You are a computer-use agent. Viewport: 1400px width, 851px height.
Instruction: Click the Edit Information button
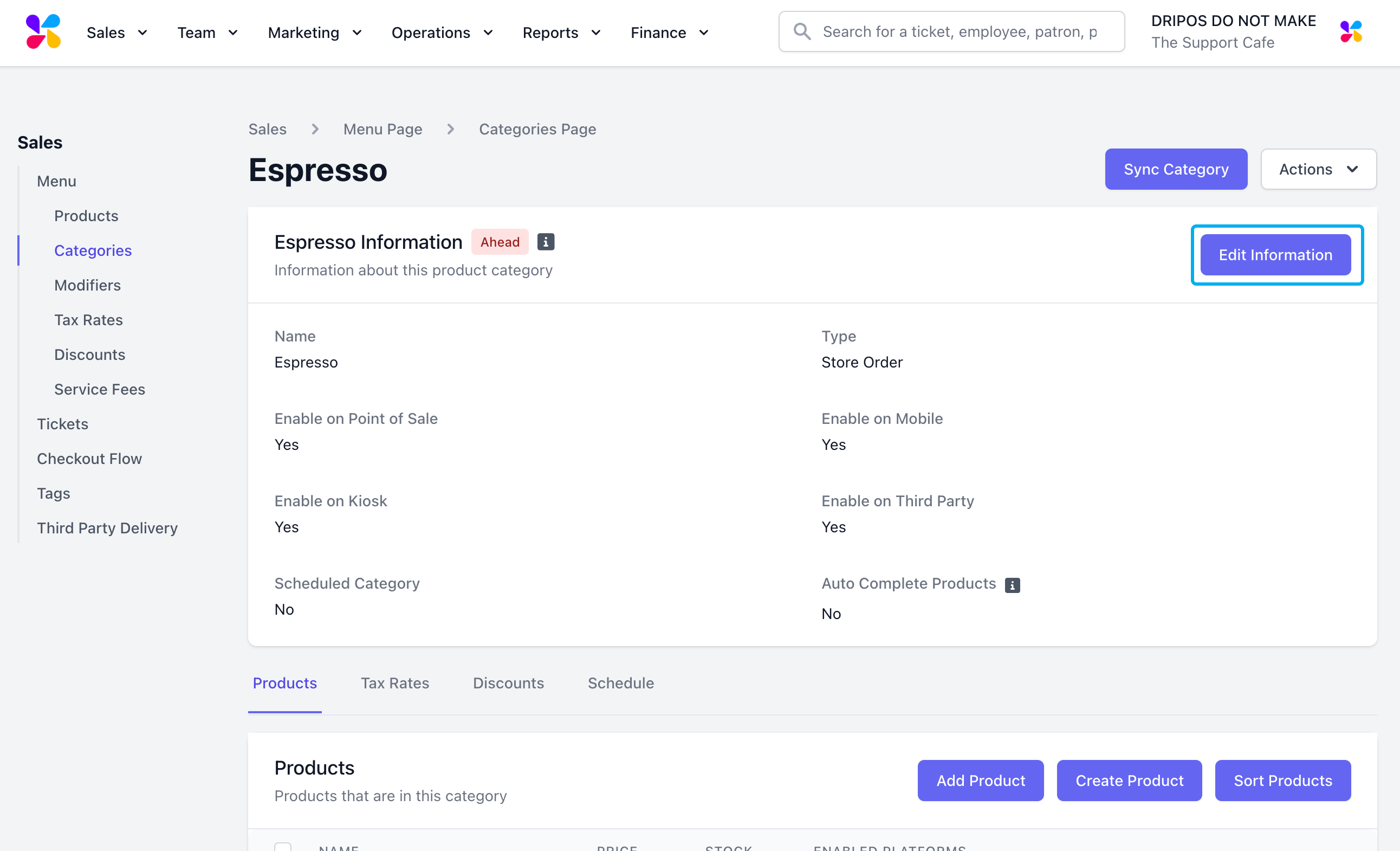[x=1275, y=255]
